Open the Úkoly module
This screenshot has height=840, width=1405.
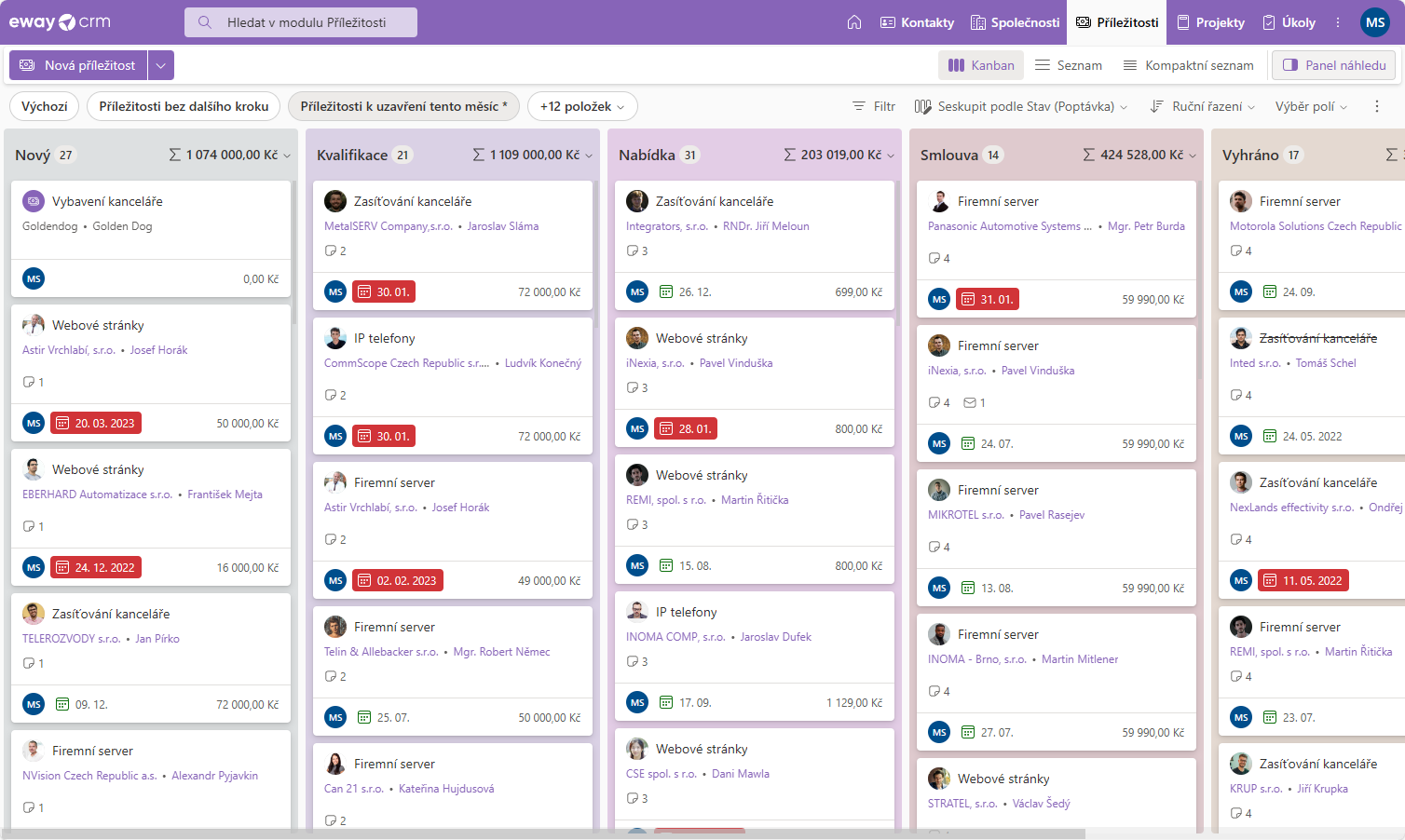click(x=1289, y=22)
